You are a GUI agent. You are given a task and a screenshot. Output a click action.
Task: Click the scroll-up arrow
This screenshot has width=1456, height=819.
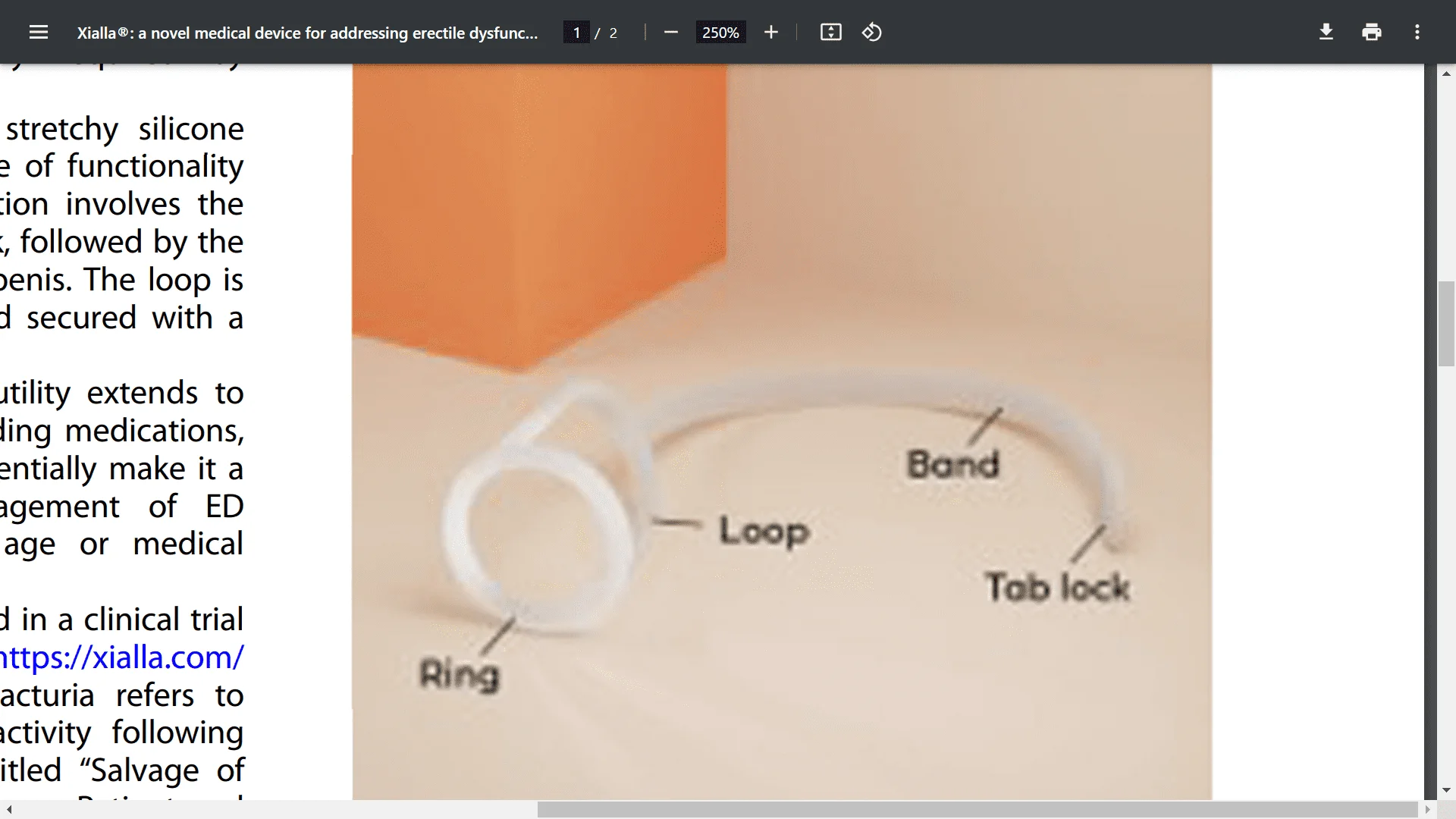point(1447,73)
